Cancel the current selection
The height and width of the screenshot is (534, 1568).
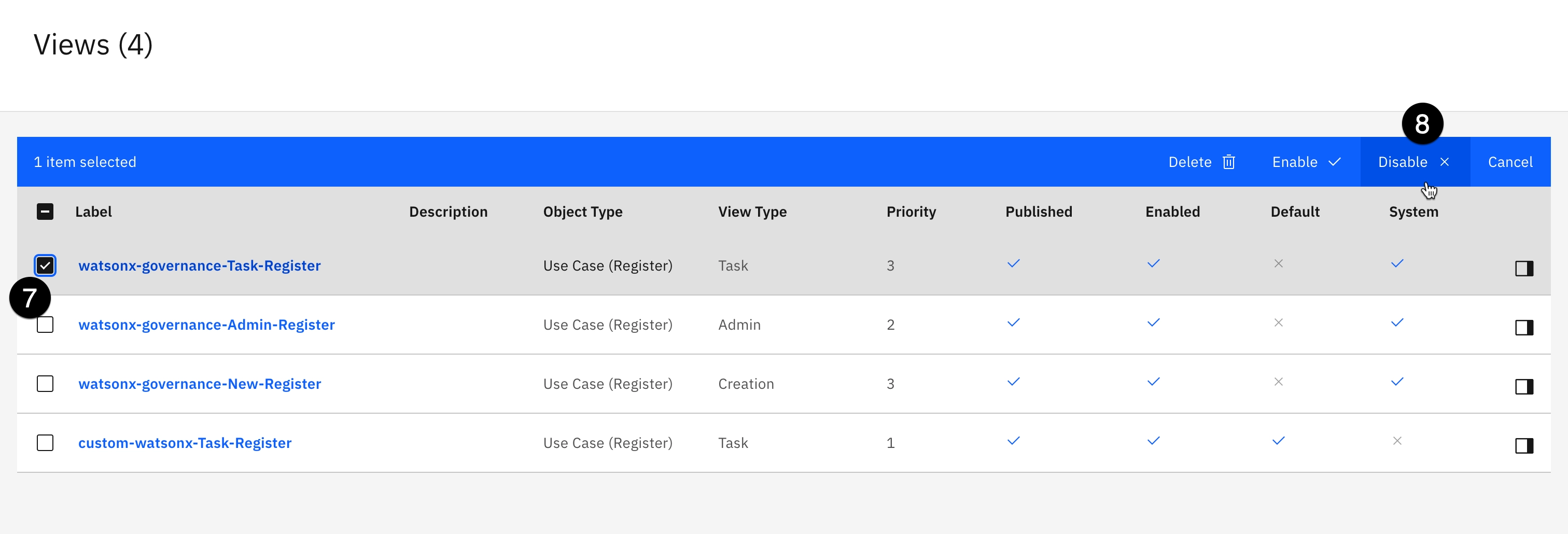[x=1509, y=162]
